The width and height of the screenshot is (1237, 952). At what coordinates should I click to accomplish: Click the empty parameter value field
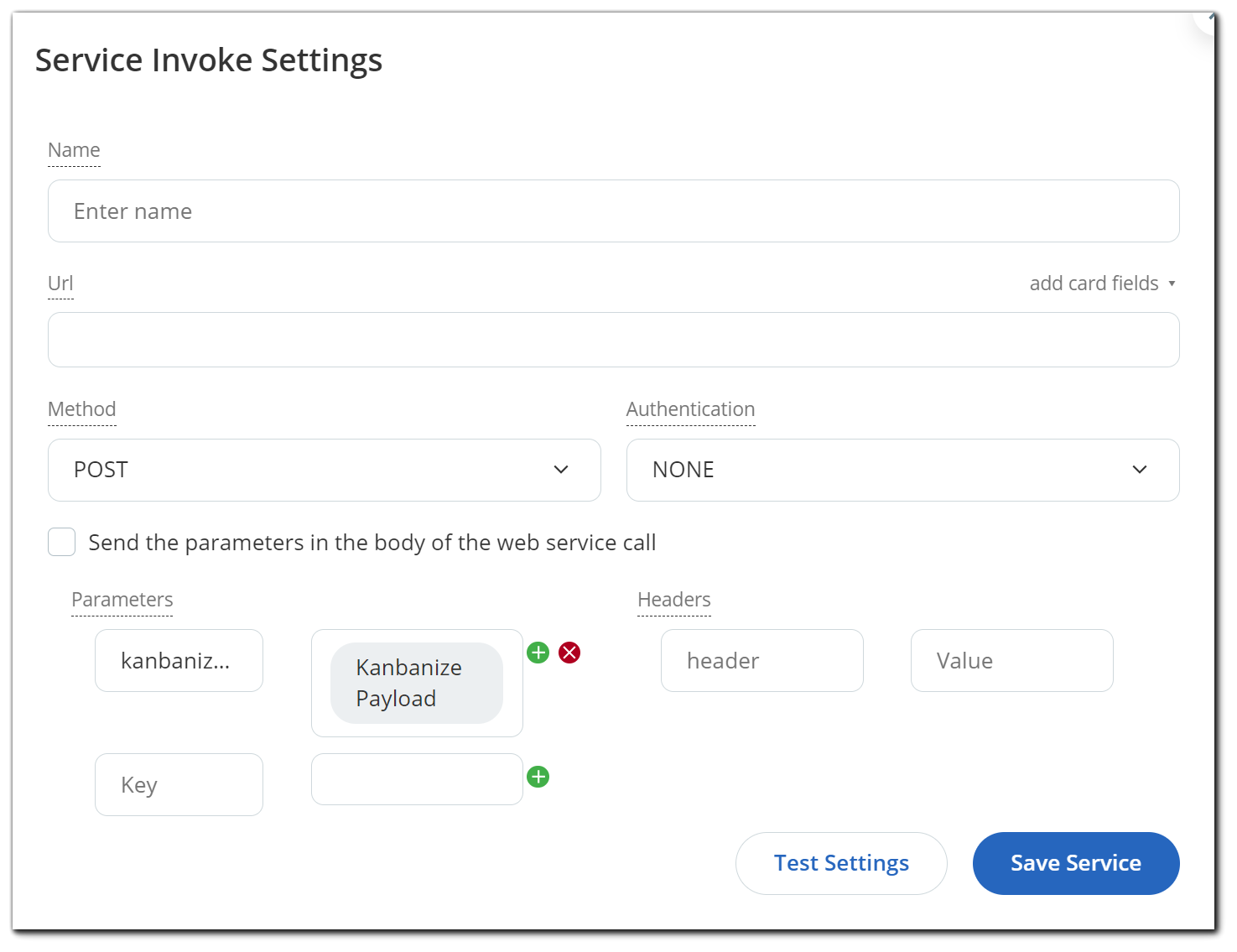tap(417, 779)
